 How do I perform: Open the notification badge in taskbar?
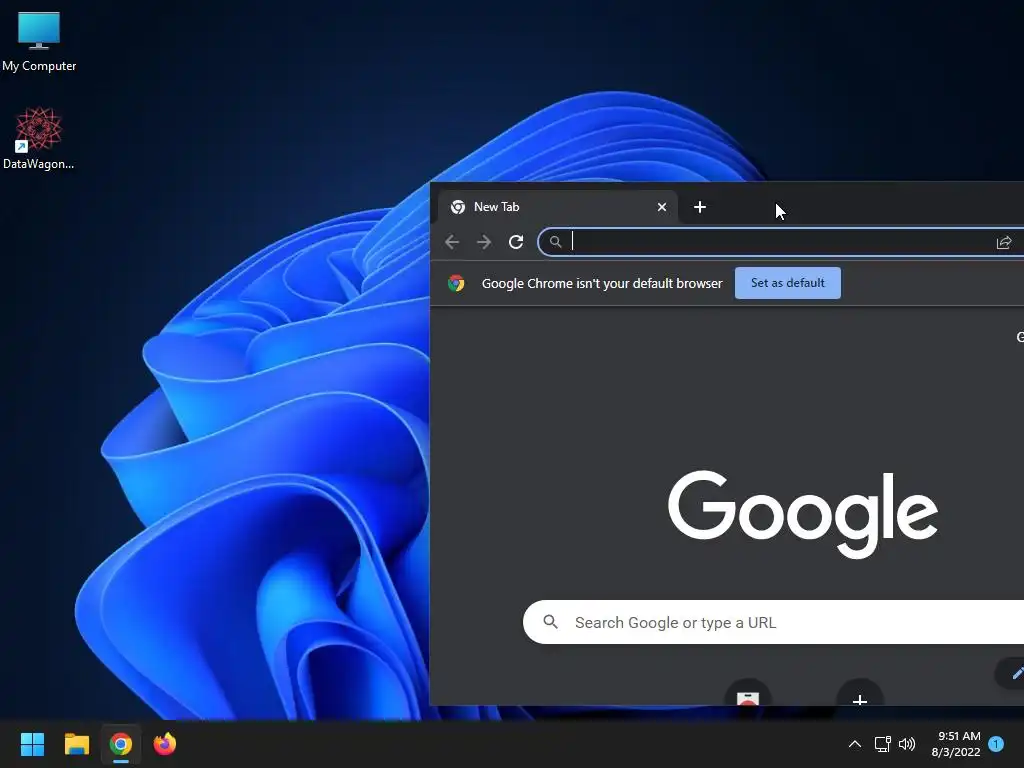(996, 743)
